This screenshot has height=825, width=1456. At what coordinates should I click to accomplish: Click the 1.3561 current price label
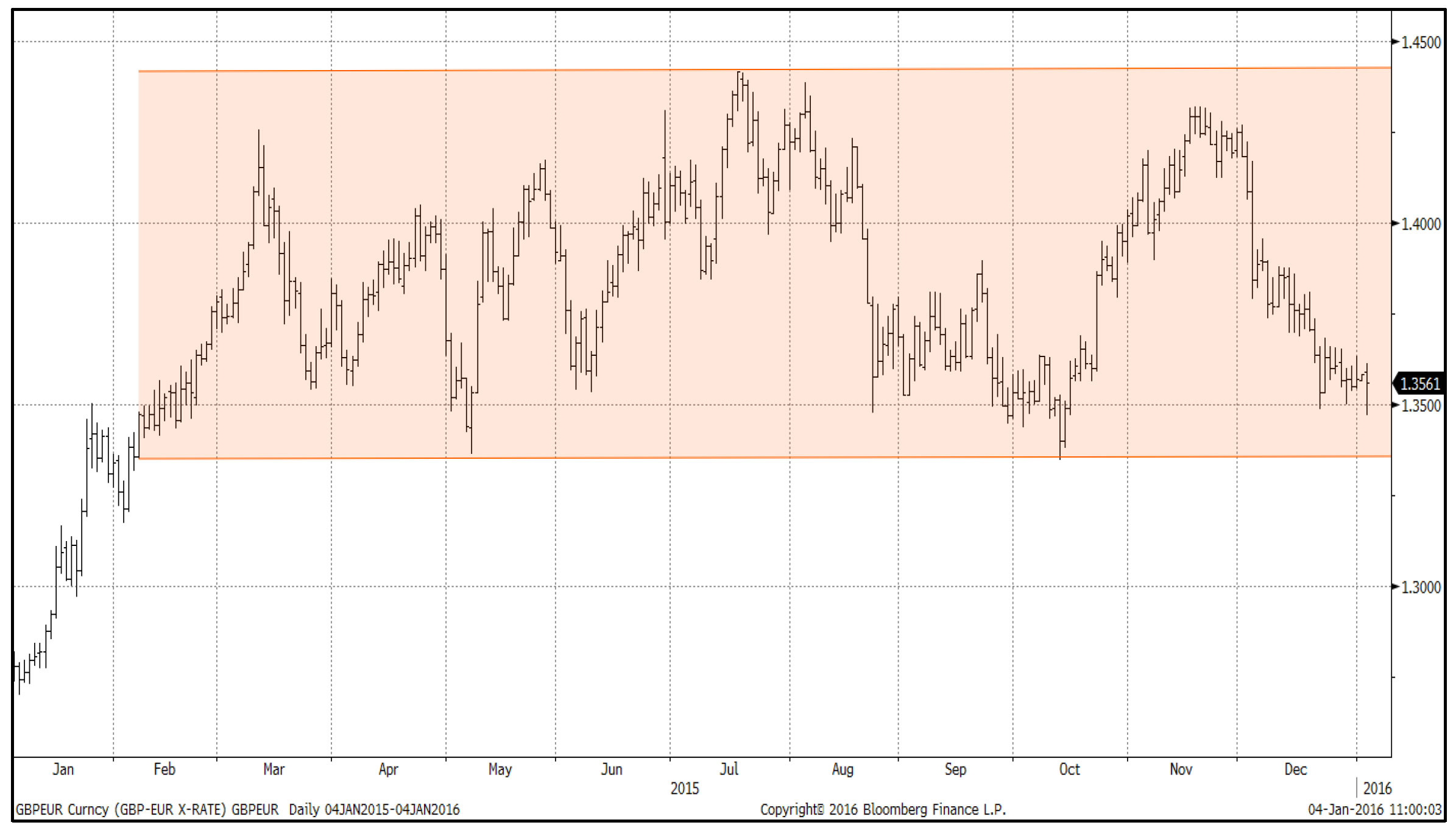pos(1419,384)
